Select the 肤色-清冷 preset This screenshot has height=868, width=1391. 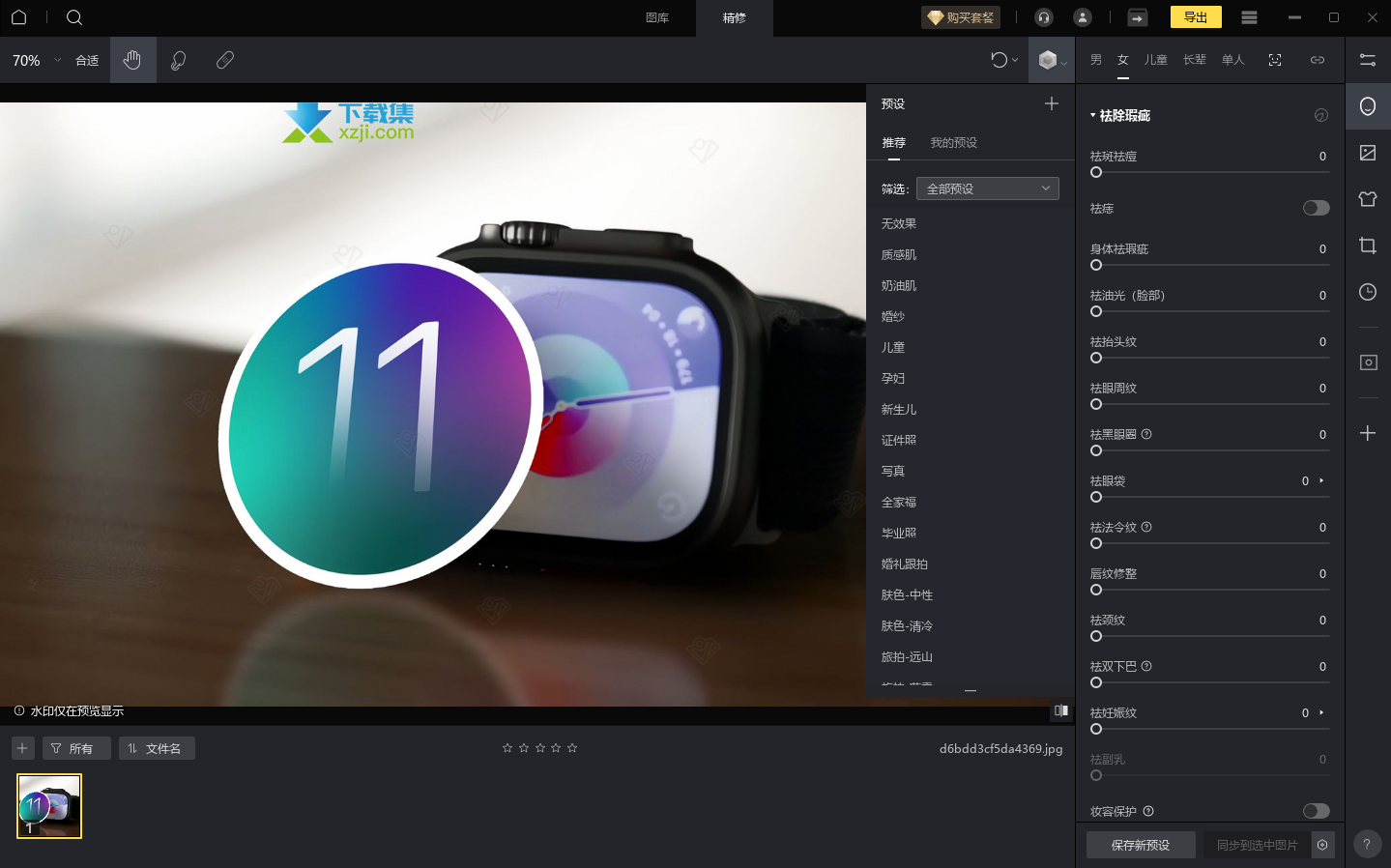(x=907, y=625)
